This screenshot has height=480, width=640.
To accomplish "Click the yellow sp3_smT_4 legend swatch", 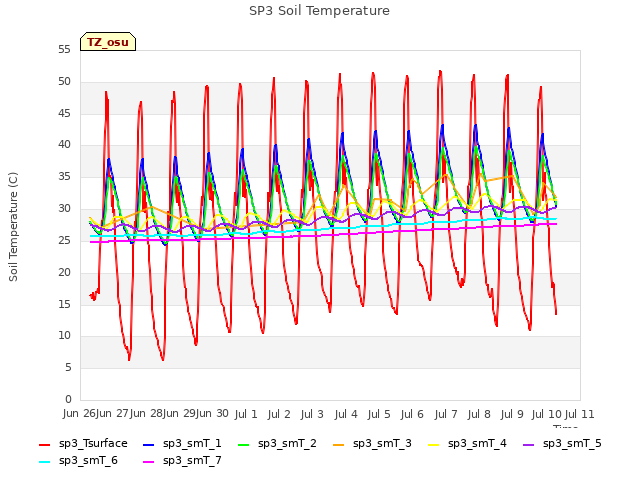I will pos(433,444).
